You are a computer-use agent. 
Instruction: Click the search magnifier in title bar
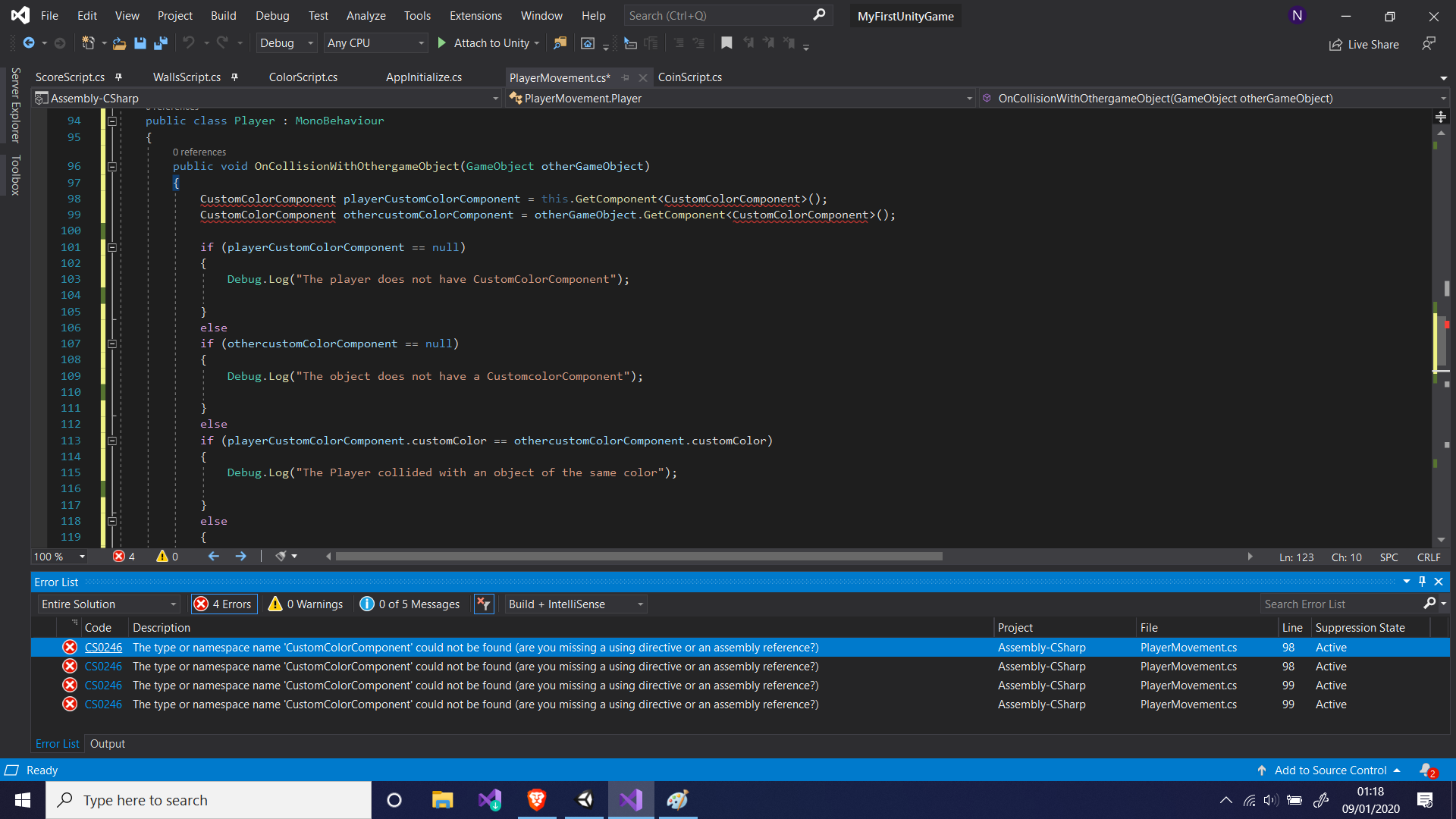click(819, 15)
